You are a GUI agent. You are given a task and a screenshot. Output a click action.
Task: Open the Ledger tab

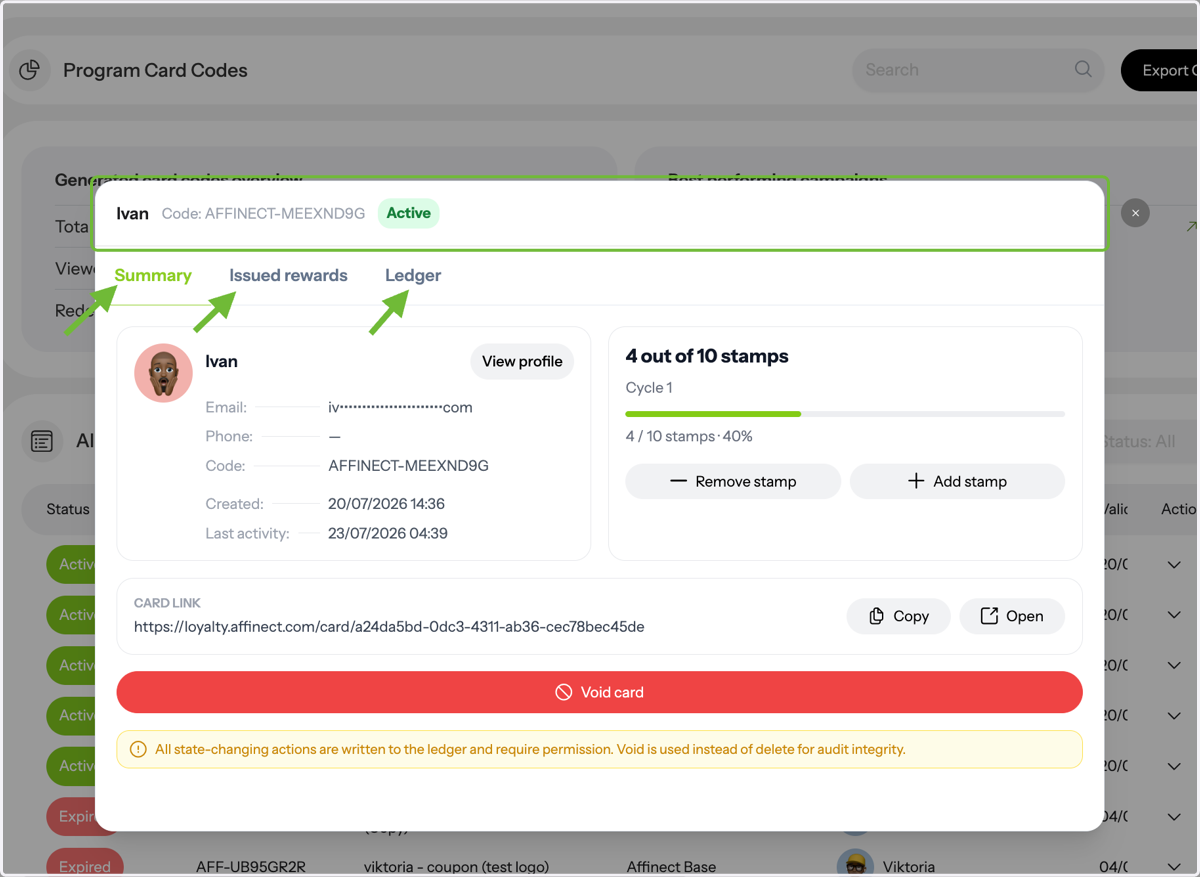pos(413,275)
